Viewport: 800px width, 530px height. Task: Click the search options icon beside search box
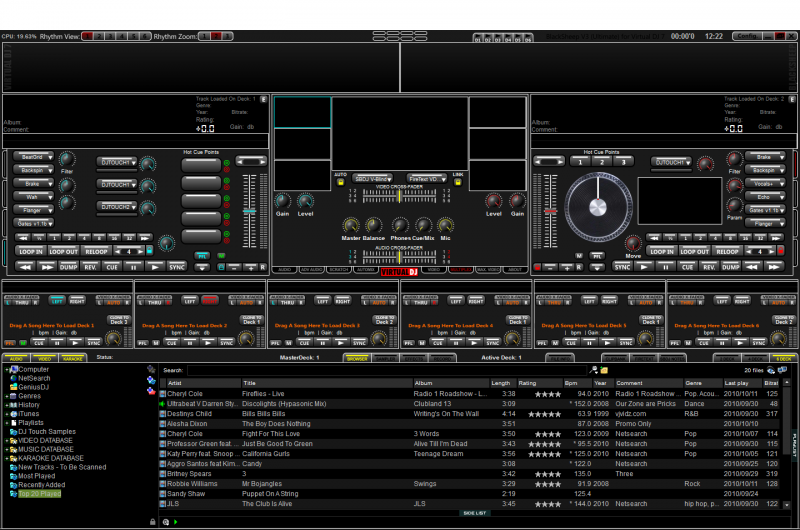pyautogui.click(x=593, y=370)
